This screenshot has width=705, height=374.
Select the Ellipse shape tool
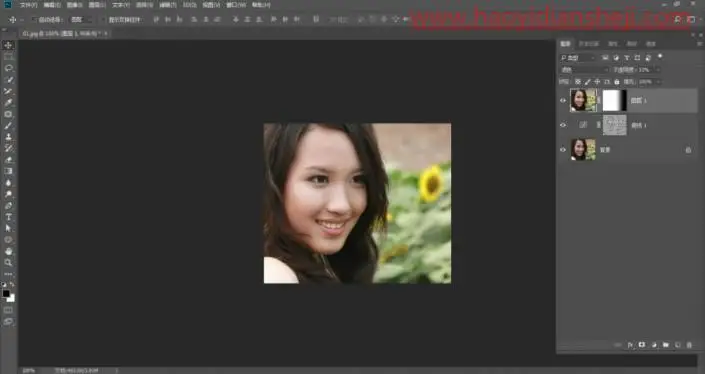tap(8, 240)
